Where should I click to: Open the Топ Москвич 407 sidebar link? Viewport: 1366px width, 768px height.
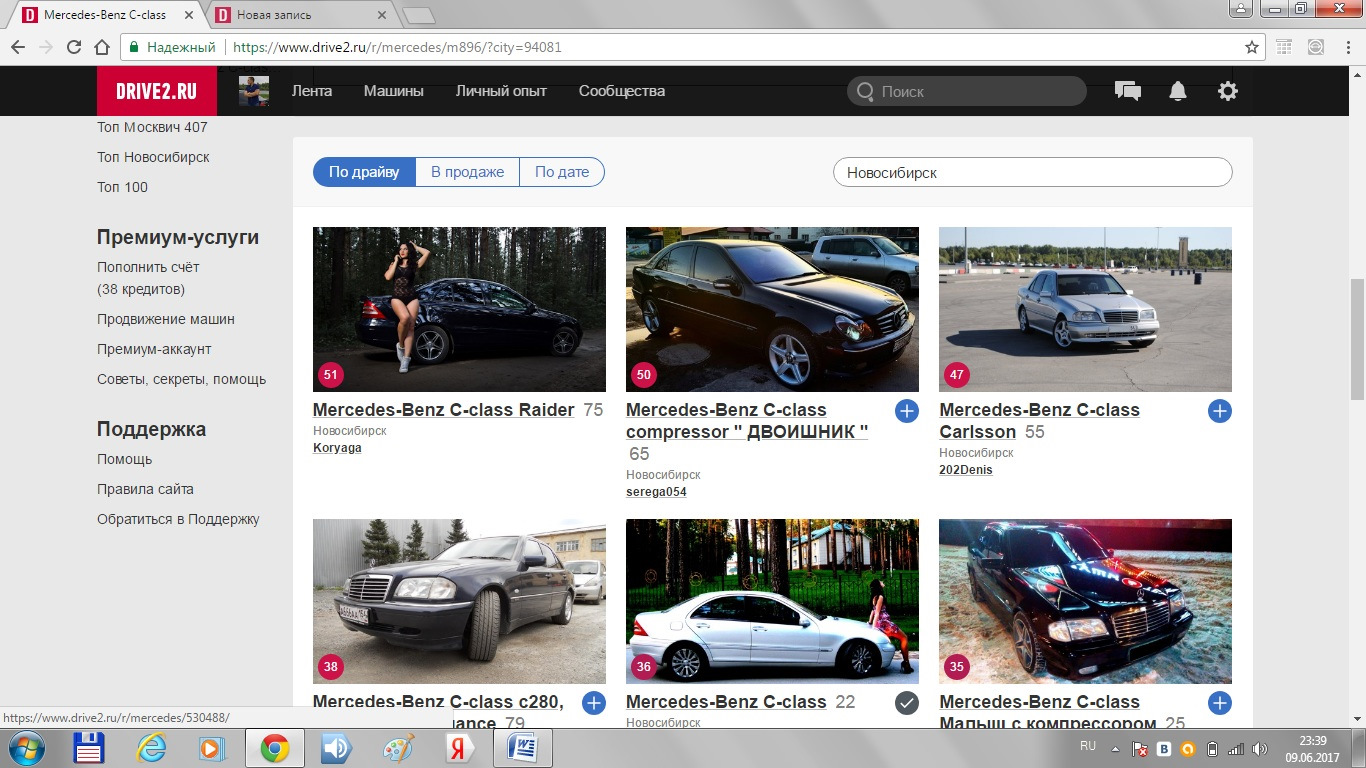[x=152, y=127]
